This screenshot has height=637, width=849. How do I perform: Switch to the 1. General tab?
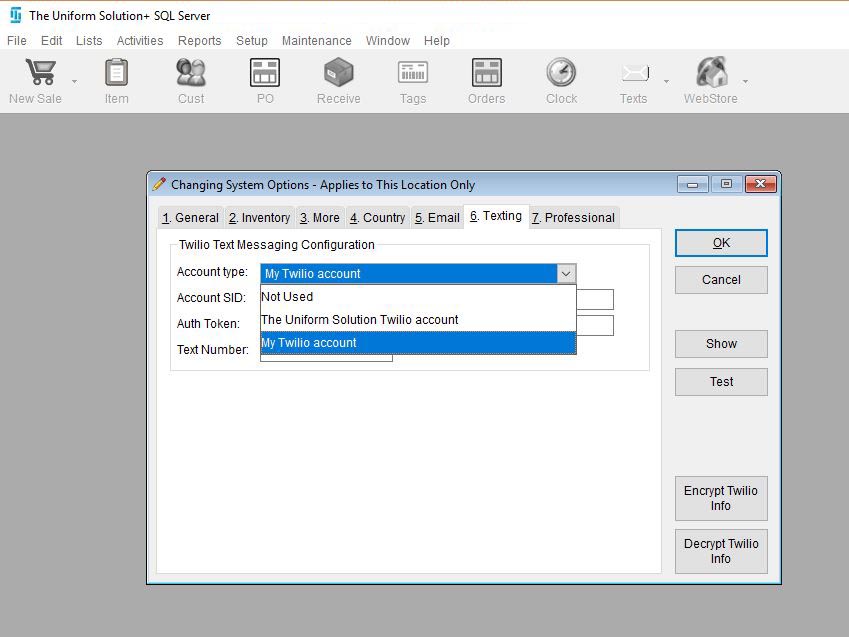click(x=190, y=218)
